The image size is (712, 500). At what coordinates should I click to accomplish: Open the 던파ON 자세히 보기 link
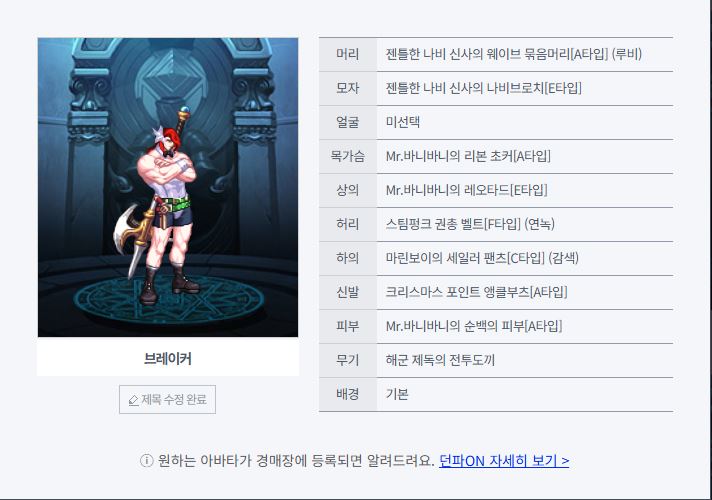point(504,461)
